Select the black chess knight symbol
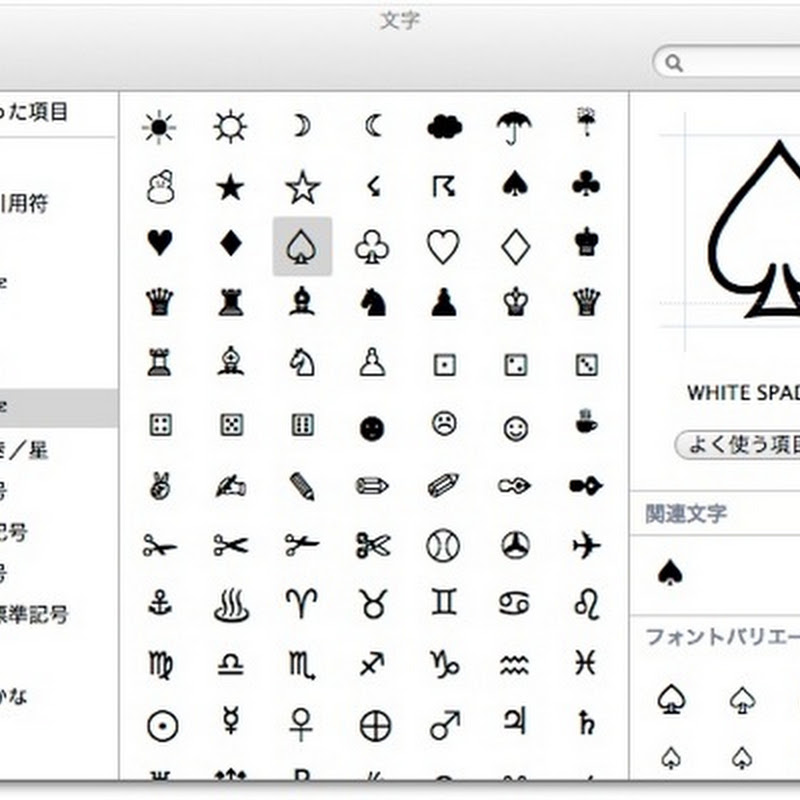Screen dimensions: 800x800 pos(373,302)
